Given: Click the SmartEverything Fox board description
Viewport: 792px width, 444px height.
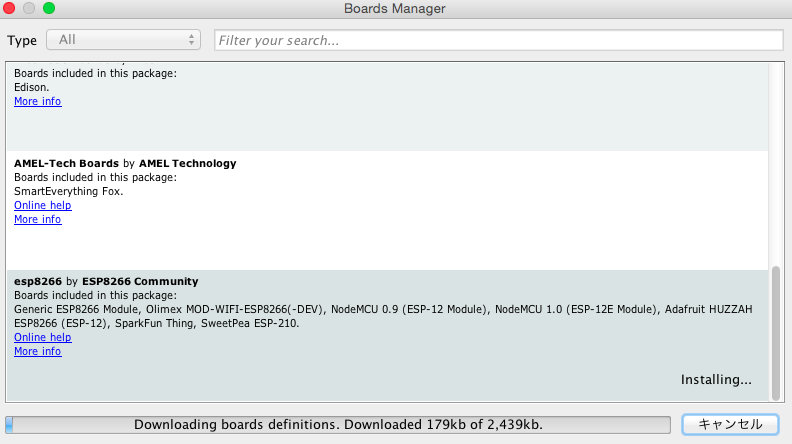Looking at the screenshot, I should pyautogui.click(x=69, y=191).
